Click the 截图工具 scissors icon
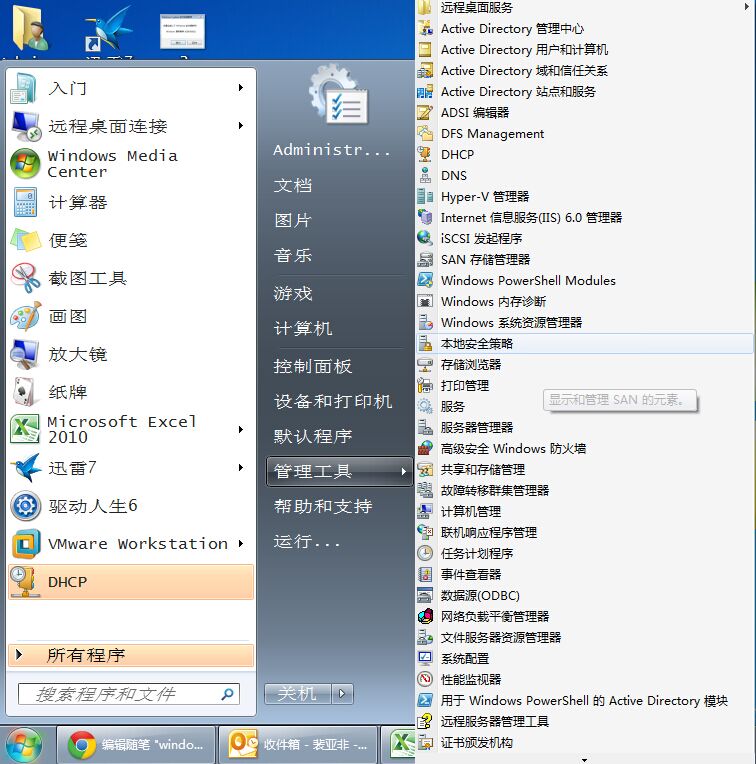 (x=25, y=278)
